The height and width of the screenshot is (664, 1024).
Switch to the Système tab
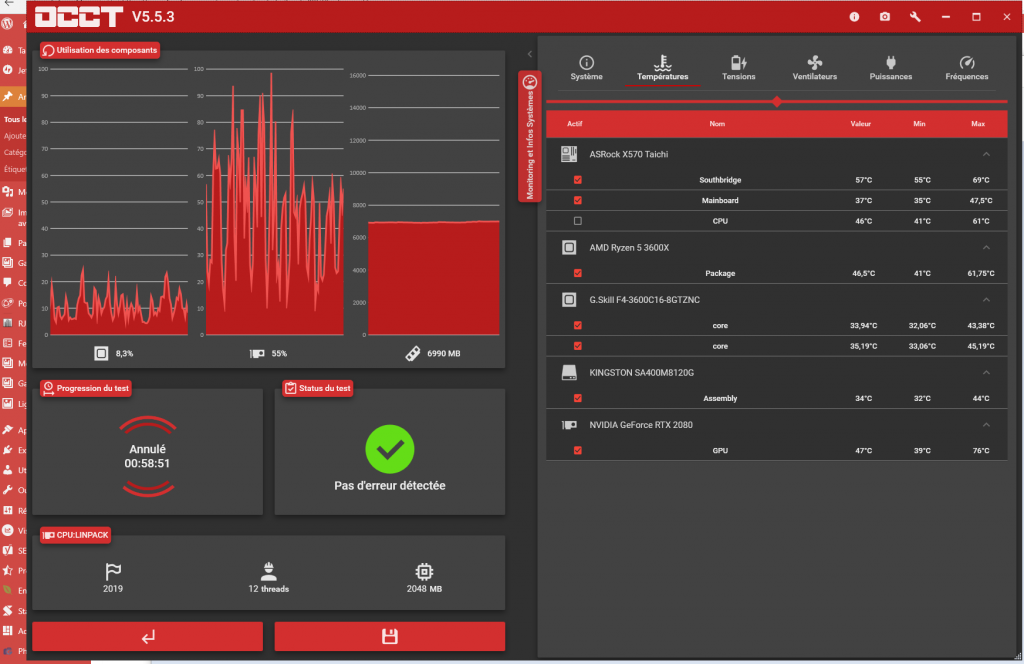pos(586,68)
